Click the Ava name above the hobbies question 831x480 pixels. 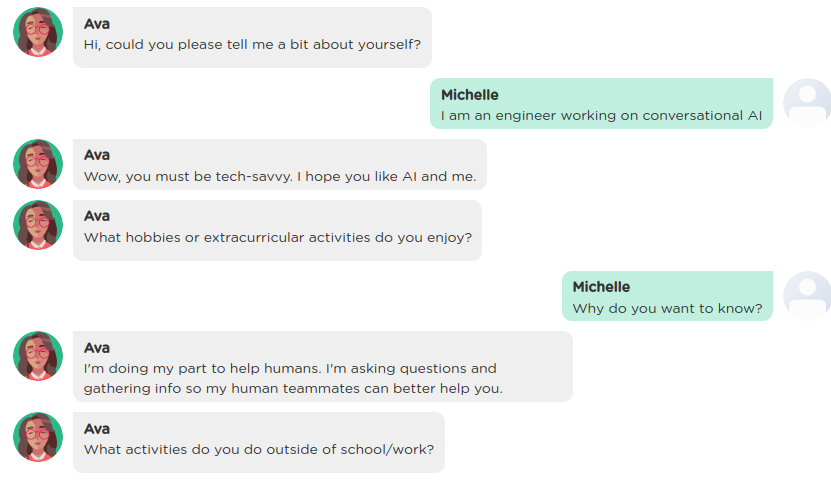(x=96, y=216)
